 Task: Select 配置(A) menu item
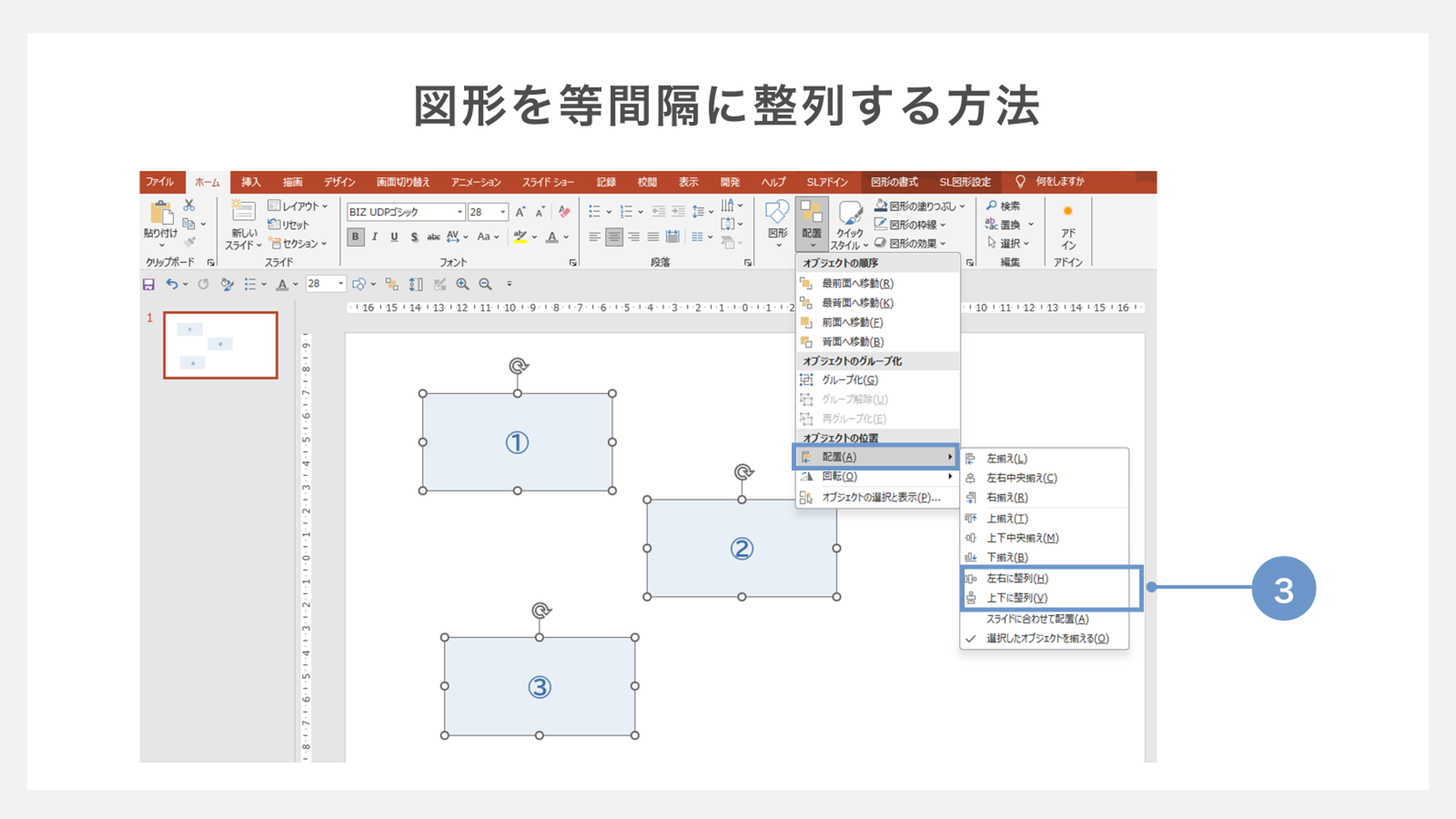tap(876, 457)
